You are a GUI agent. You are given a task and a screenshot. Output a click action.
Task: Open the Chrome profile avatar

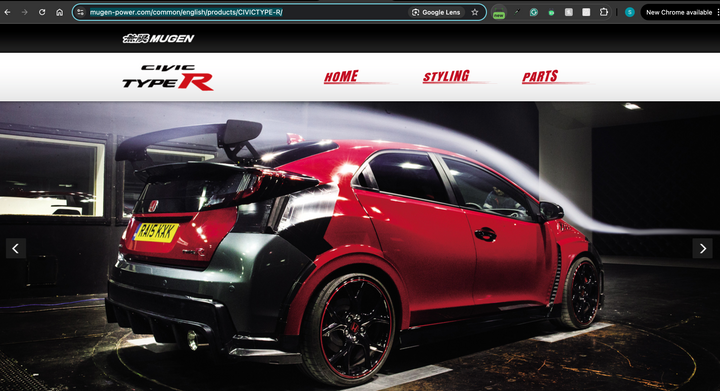pyautogui.click(x=630, y=12)
